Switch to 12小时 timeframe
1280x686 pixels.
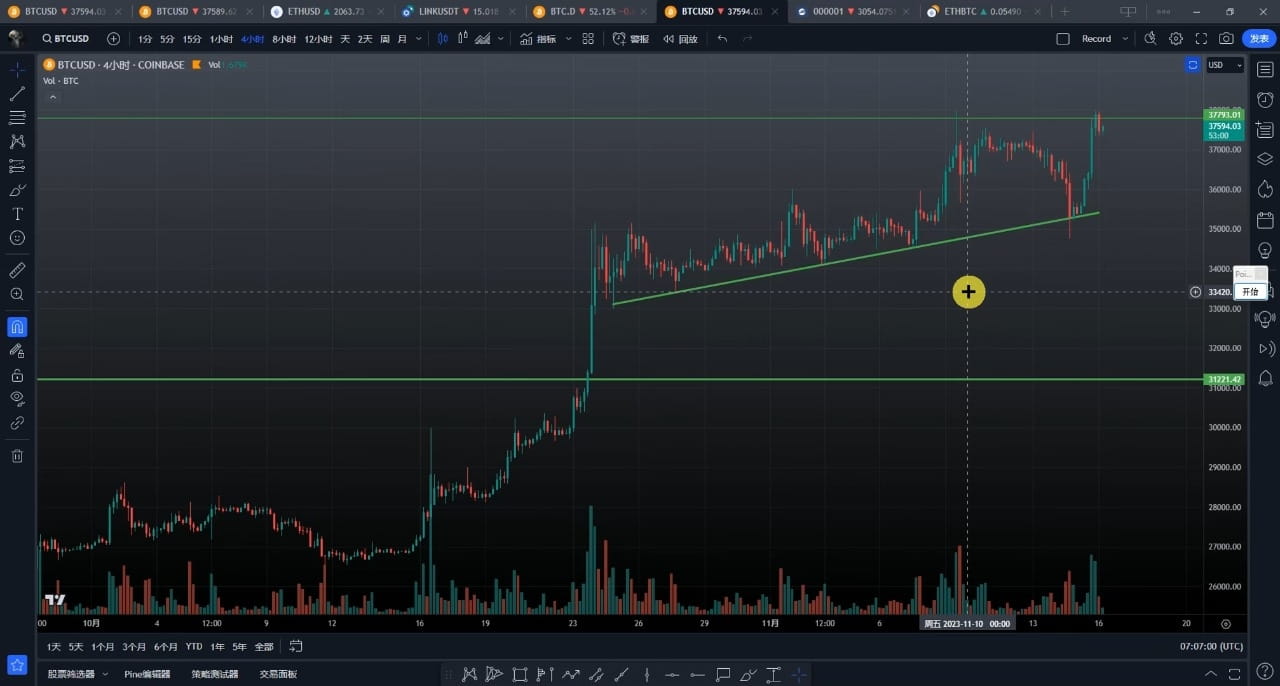318,39
